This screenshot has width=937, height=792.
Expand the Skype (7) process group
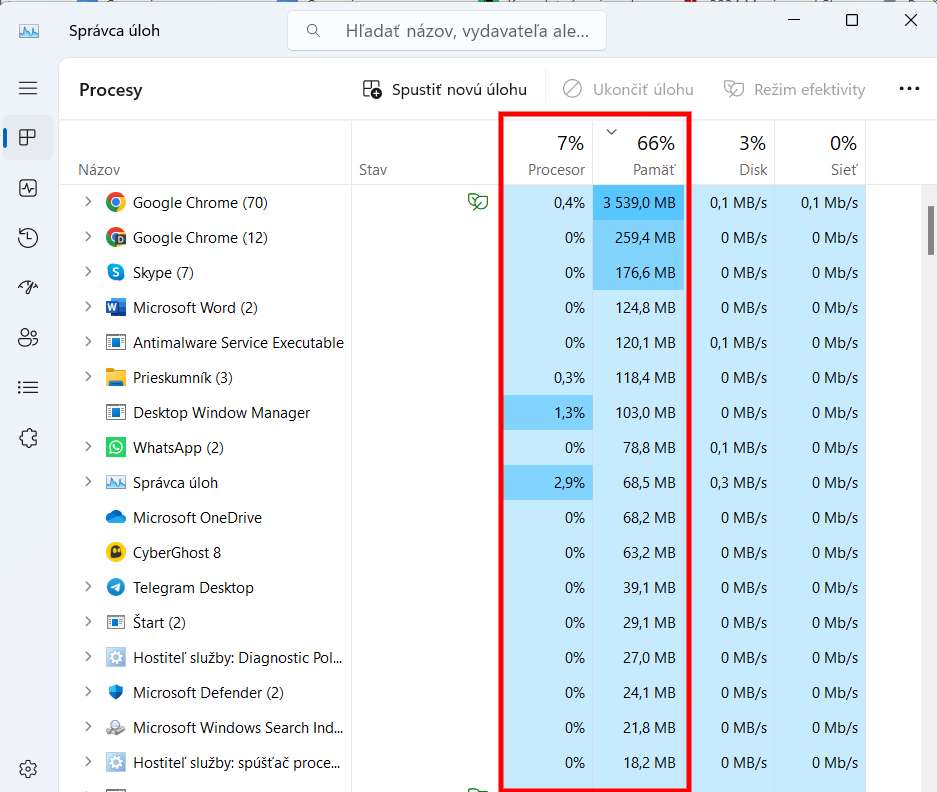click(88, 271)
